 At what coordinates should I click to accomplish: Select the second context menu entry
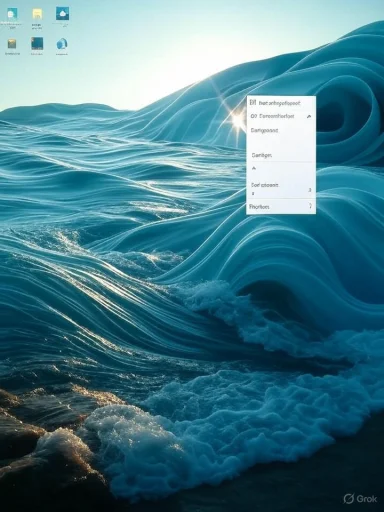pyautogui.click(x=281, y=116)
